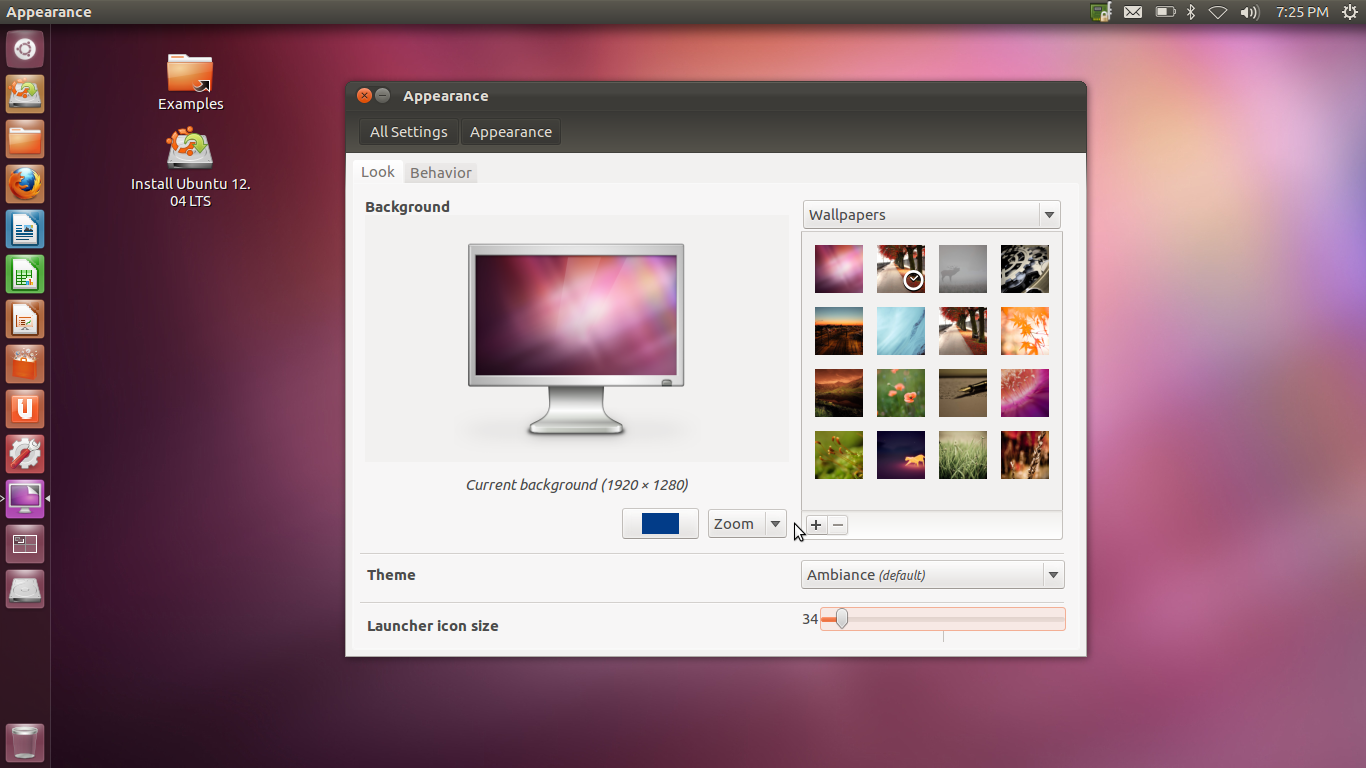This screenshot has height=768, width=1366.
Task: Select the gray foggy deer wallpaper
Action: click(963, 269)
